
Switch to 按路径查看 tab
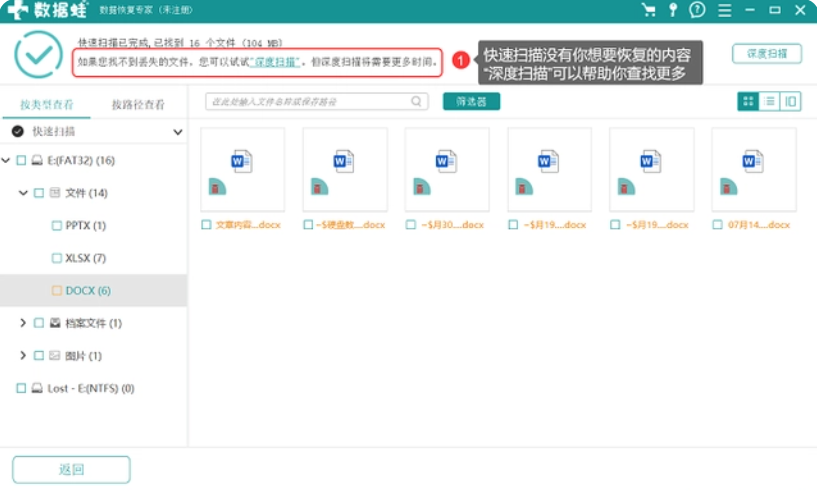[x=138, y=104]
